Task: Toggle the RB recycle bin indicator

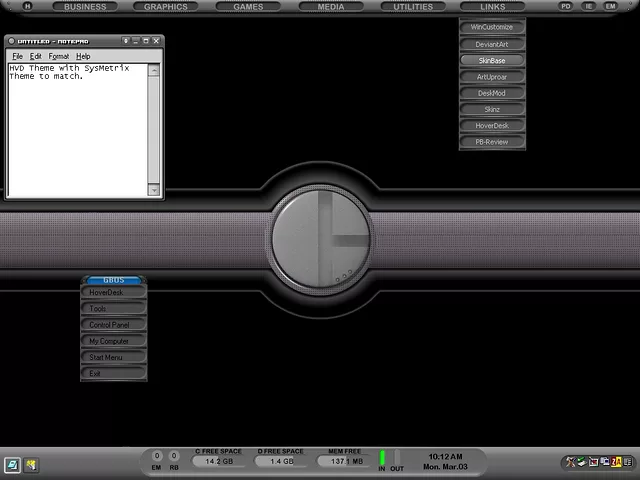Action: coord(174,457)
